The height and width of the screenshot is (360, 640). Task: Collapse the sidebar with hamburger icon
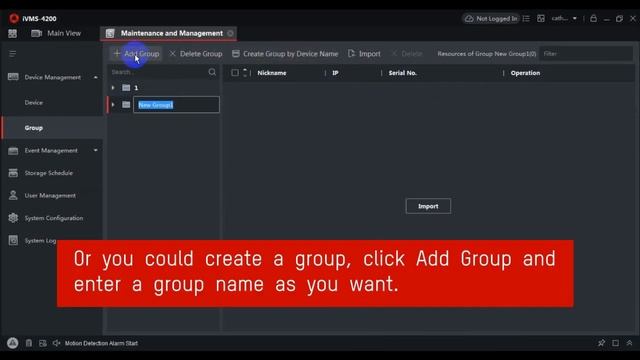[x=13, y=54]
